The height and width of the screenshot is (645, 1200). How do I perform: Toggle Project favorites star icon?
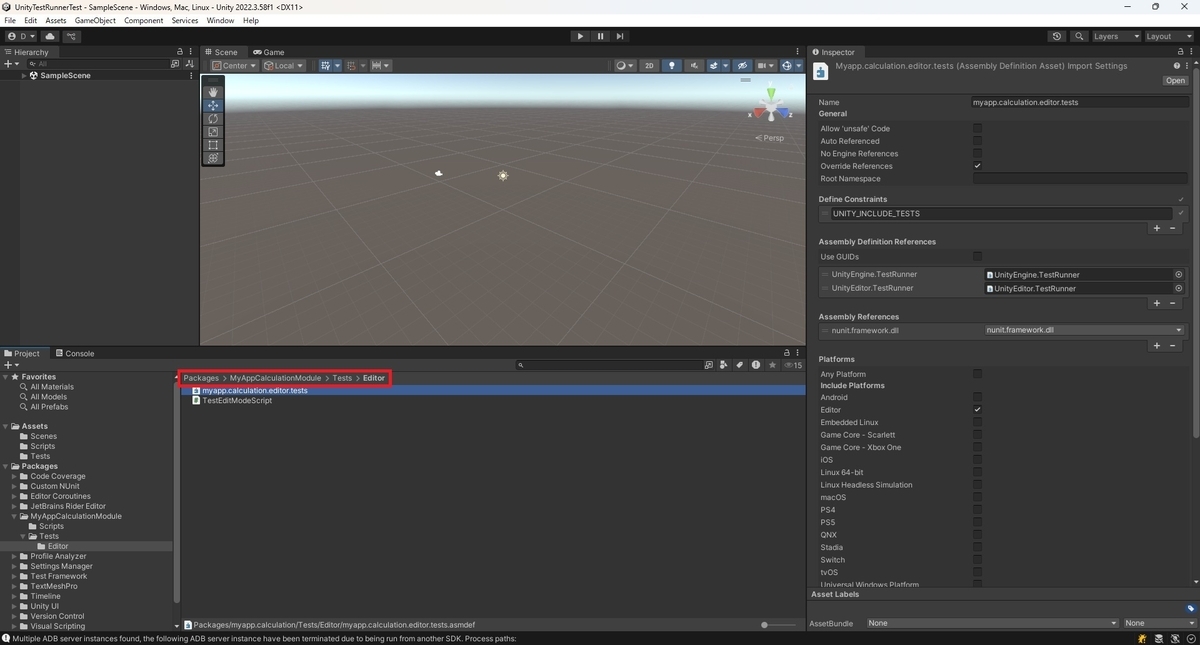[772, 365]
